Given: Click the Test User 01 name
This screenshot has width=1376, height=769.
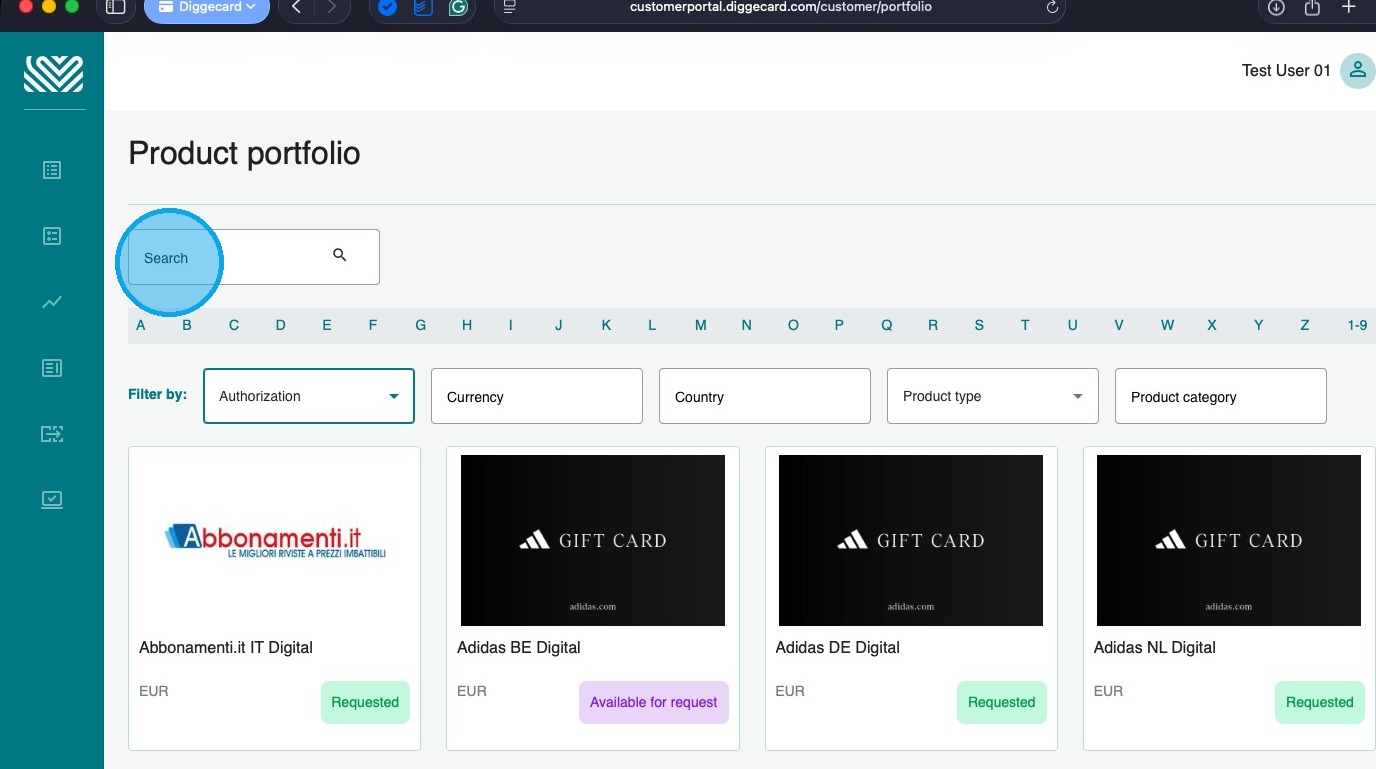Looking at the screenshot, I should pyautogui.click(x=1286, y=70).
